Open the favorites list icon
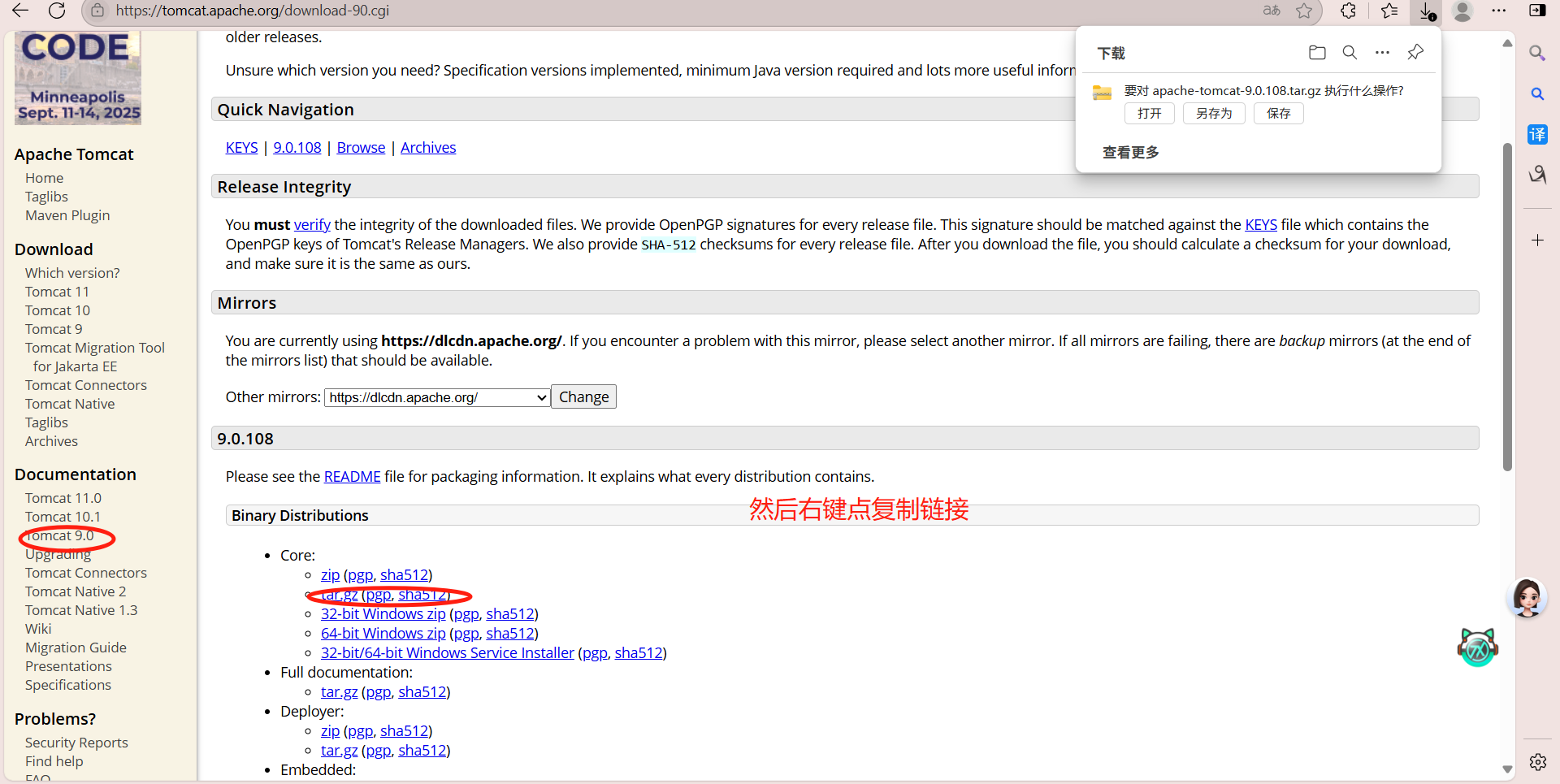This screenshot has width=1560, height=784. (1389, 11)
